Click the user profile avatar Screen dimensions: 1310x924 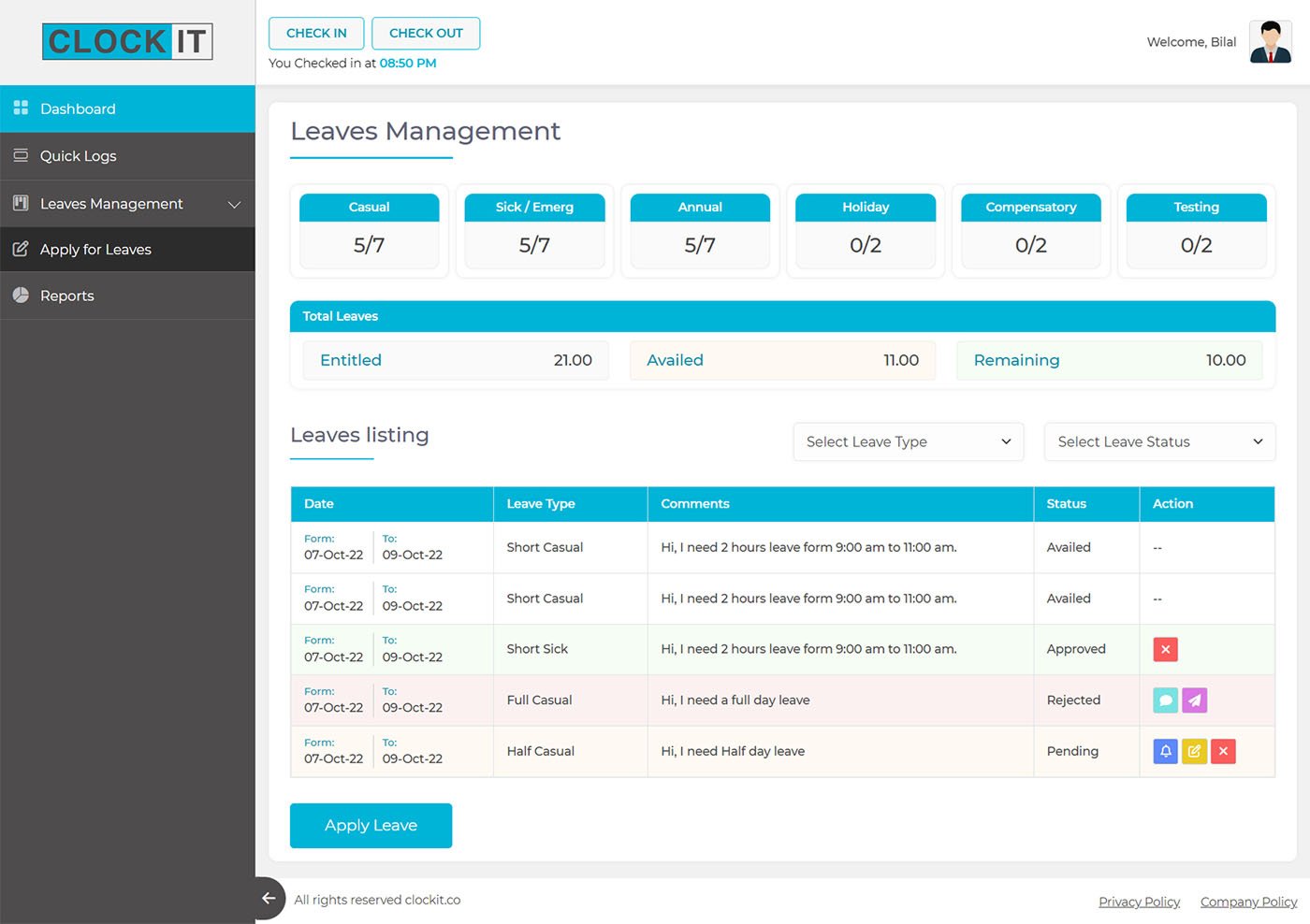pos(1270,42)
